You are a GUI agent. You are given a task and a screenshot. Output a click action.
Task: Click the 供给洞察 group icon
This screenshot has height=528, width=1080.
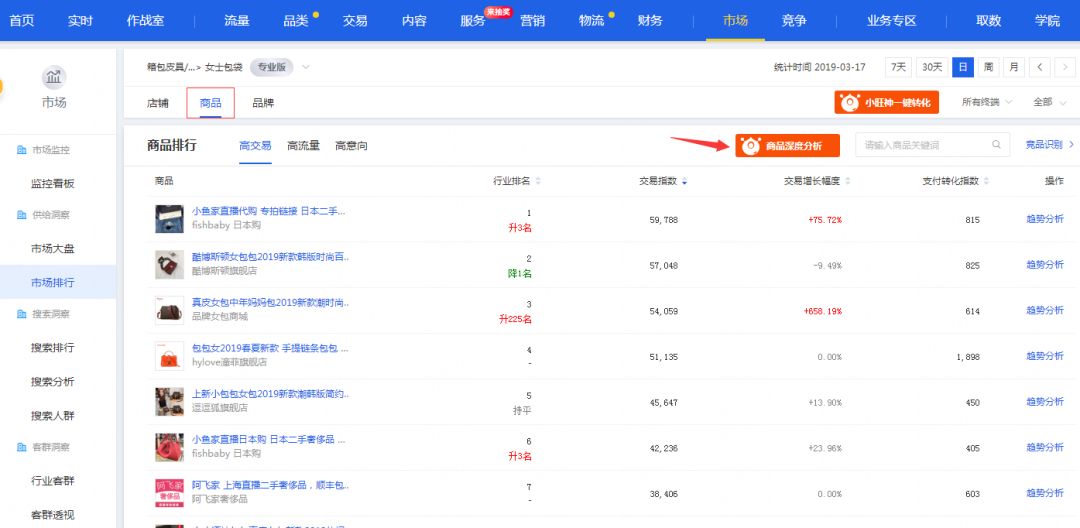(21, 215)
